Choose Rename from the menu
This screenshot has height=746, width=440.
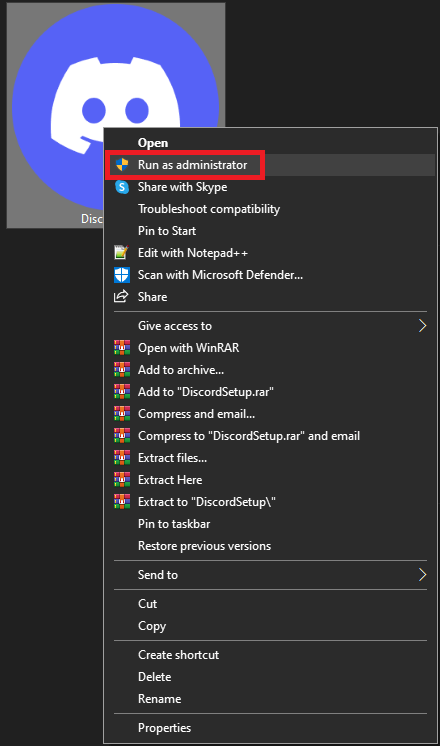click(270, 698)
